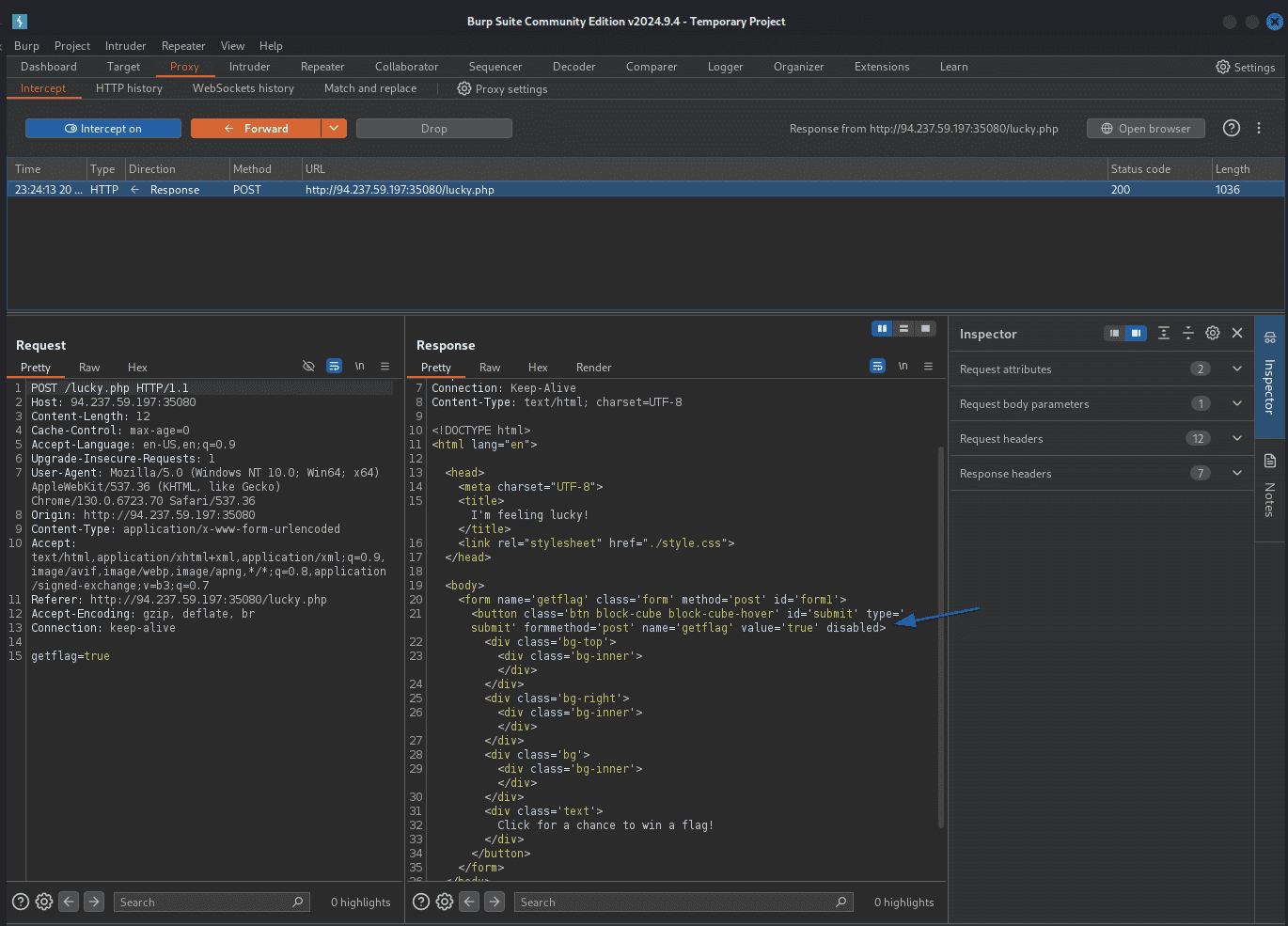This screenshot has width=1288, height=926.
Task: Focus the Request search field
Action: (212, 902)
